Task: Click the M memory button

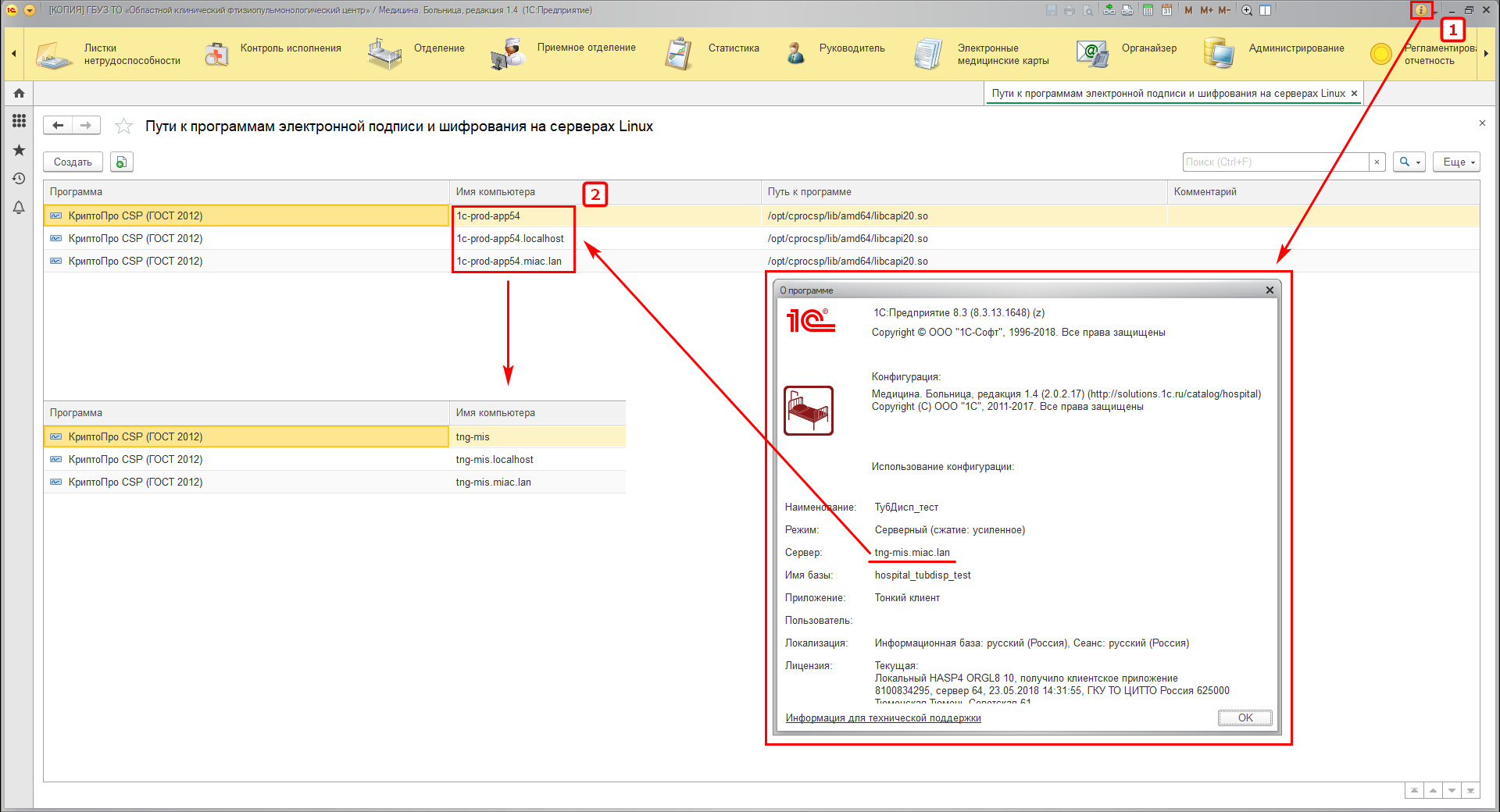Action: point(1188,10)
